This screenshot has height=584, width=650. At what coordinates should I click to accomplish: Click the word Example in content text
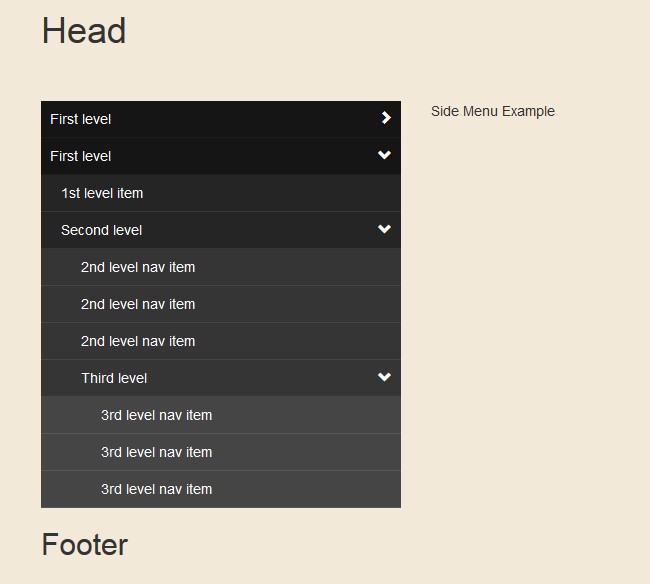(x=528, y=111)
